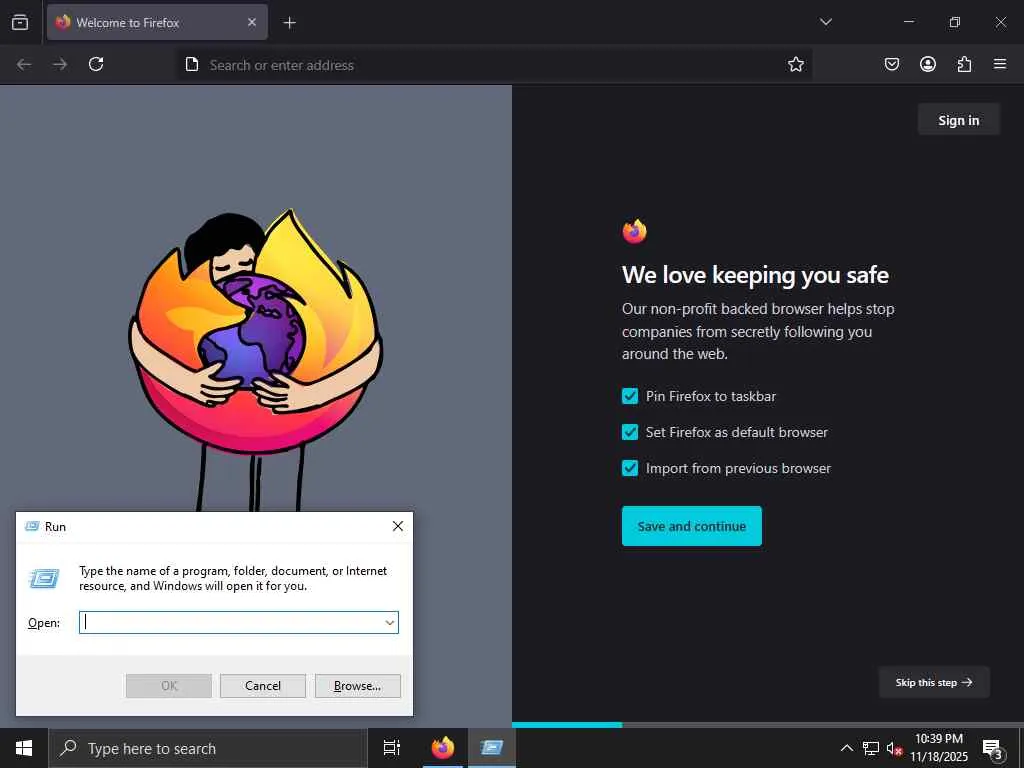
Task: Open the Firefox account icon
Action: [927, 64]
